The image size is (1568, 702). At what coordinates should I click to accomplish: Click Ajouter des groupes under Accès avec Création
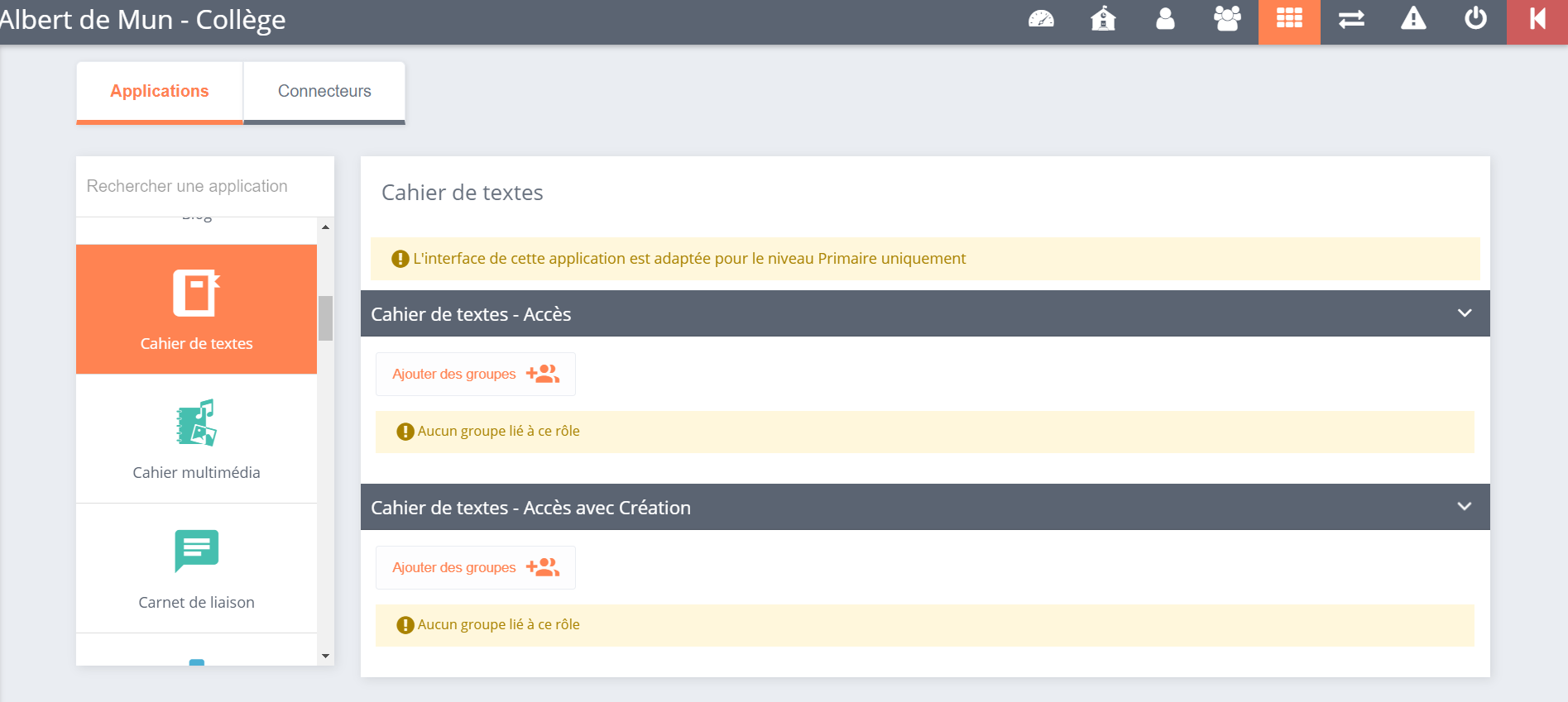tap(476, 567)
